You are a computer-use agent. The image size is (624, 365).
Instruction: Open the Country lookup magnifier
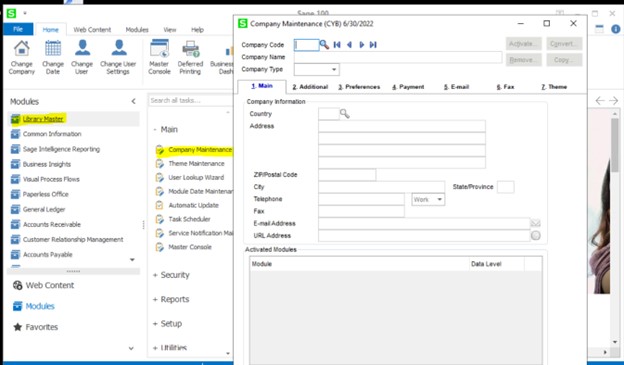pyautogui.click(x=345, y=114)
